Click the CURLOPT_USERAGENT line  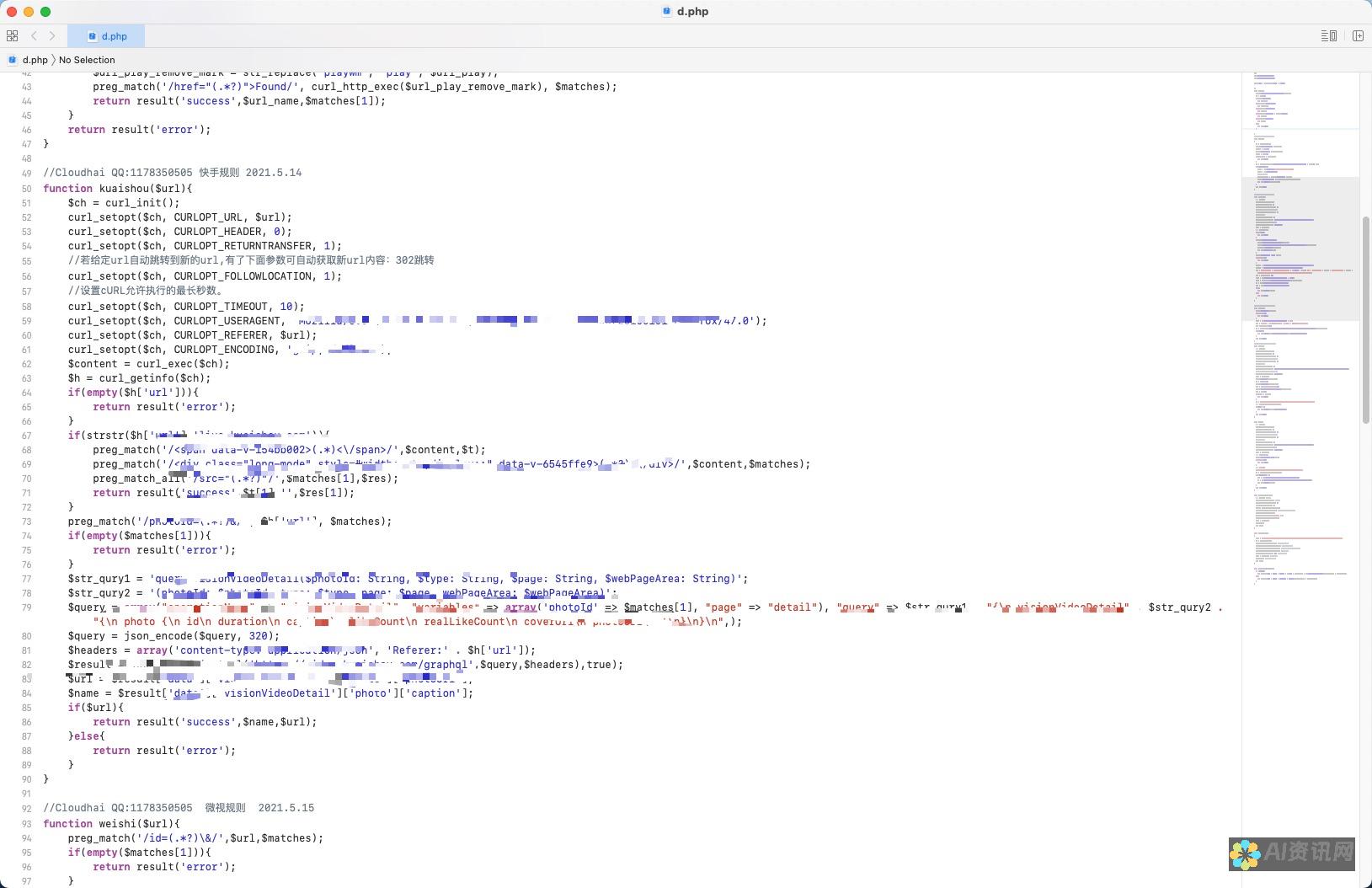click(x=418, y=321)
